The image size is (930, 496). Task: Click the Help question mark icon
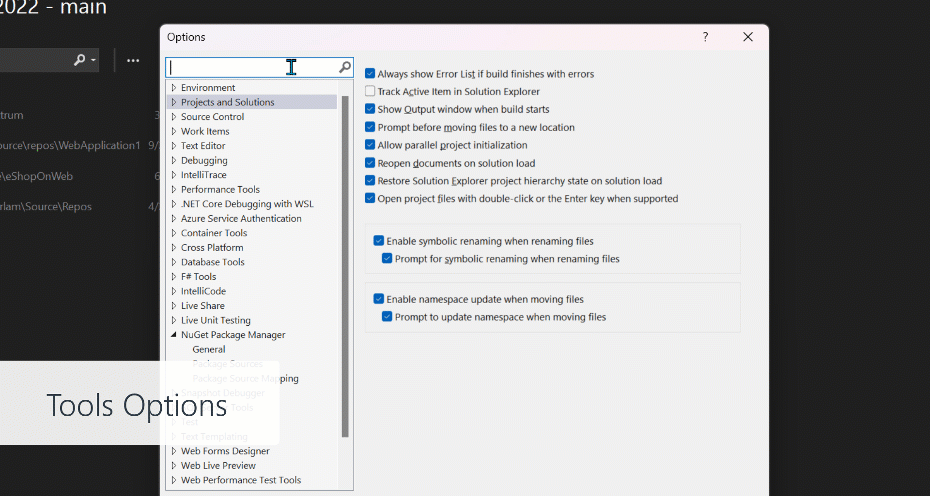[705, 37]
